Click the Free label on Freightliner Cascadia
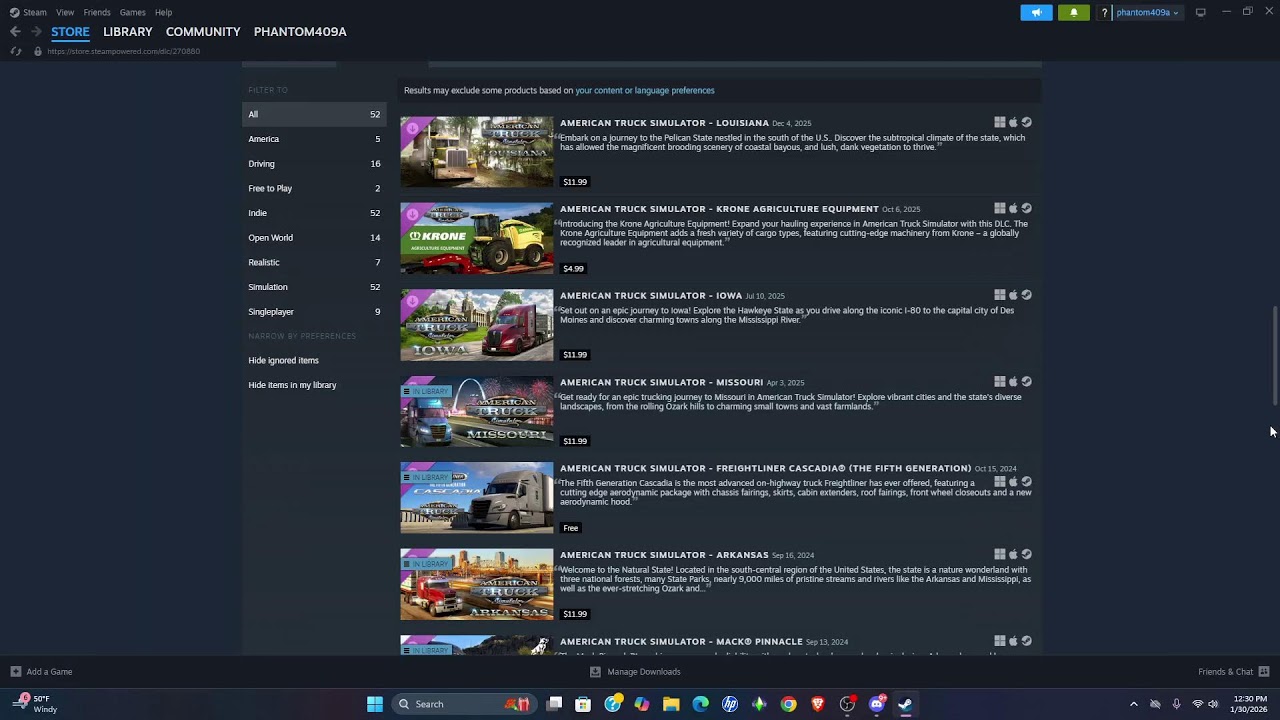 571,527
